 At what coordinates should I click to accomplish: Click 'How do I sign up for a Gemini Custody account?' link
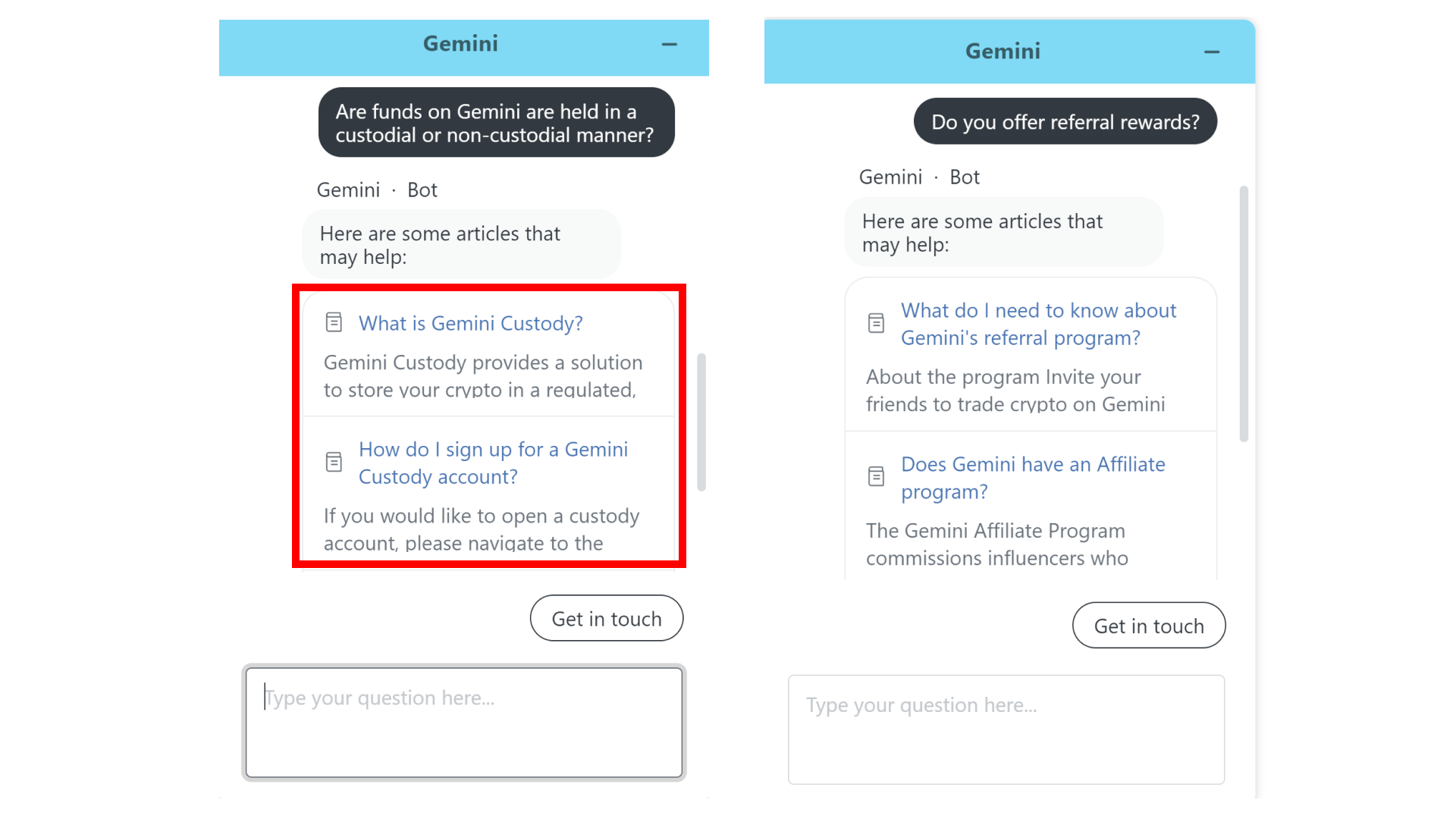coord(494,462)
